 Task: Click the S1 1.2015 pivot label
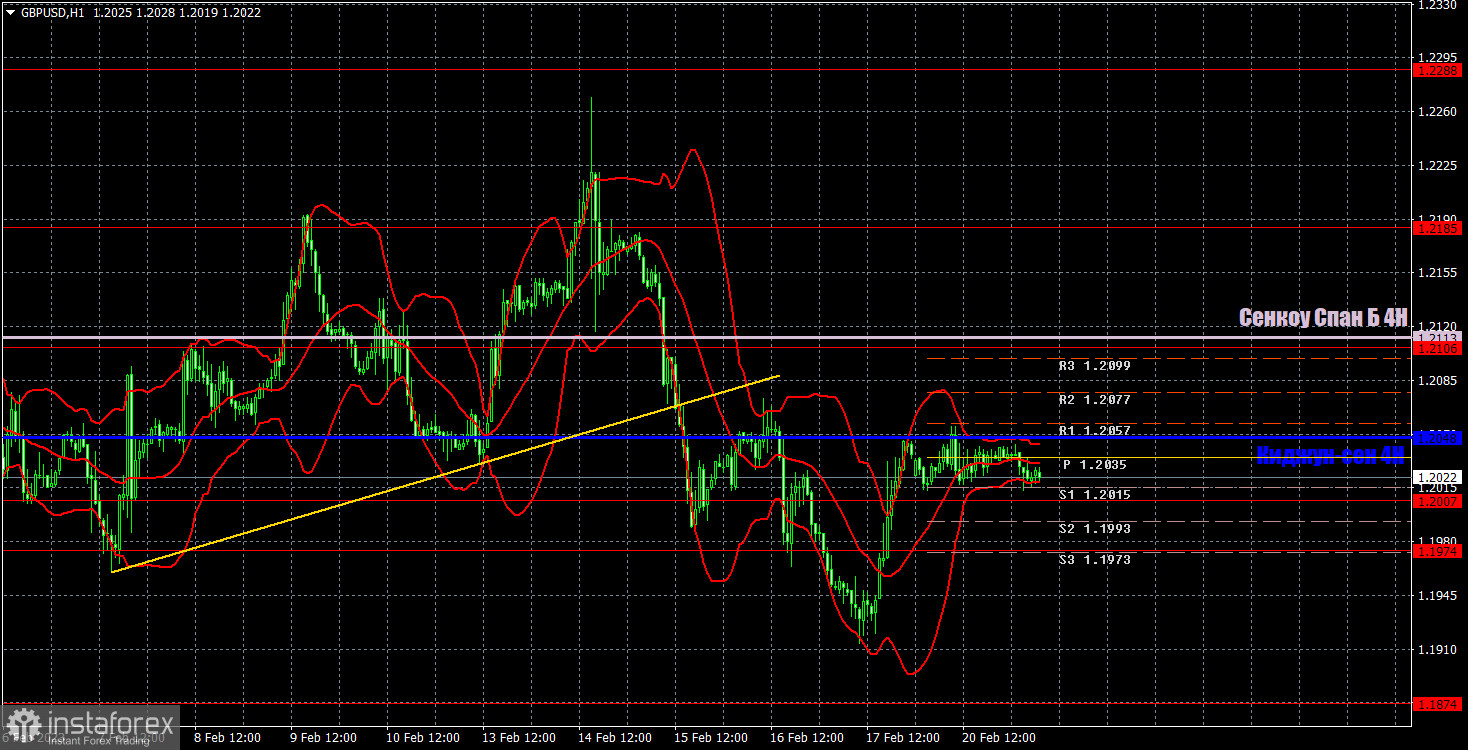tap(1095, 495)
